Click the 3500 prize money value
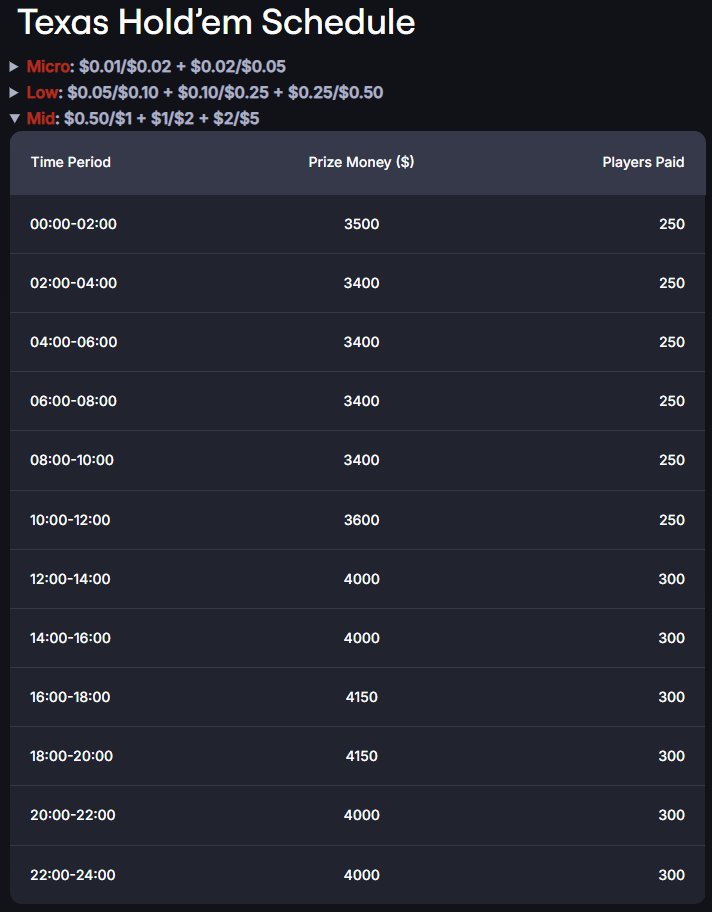 (x=361, y=224)
